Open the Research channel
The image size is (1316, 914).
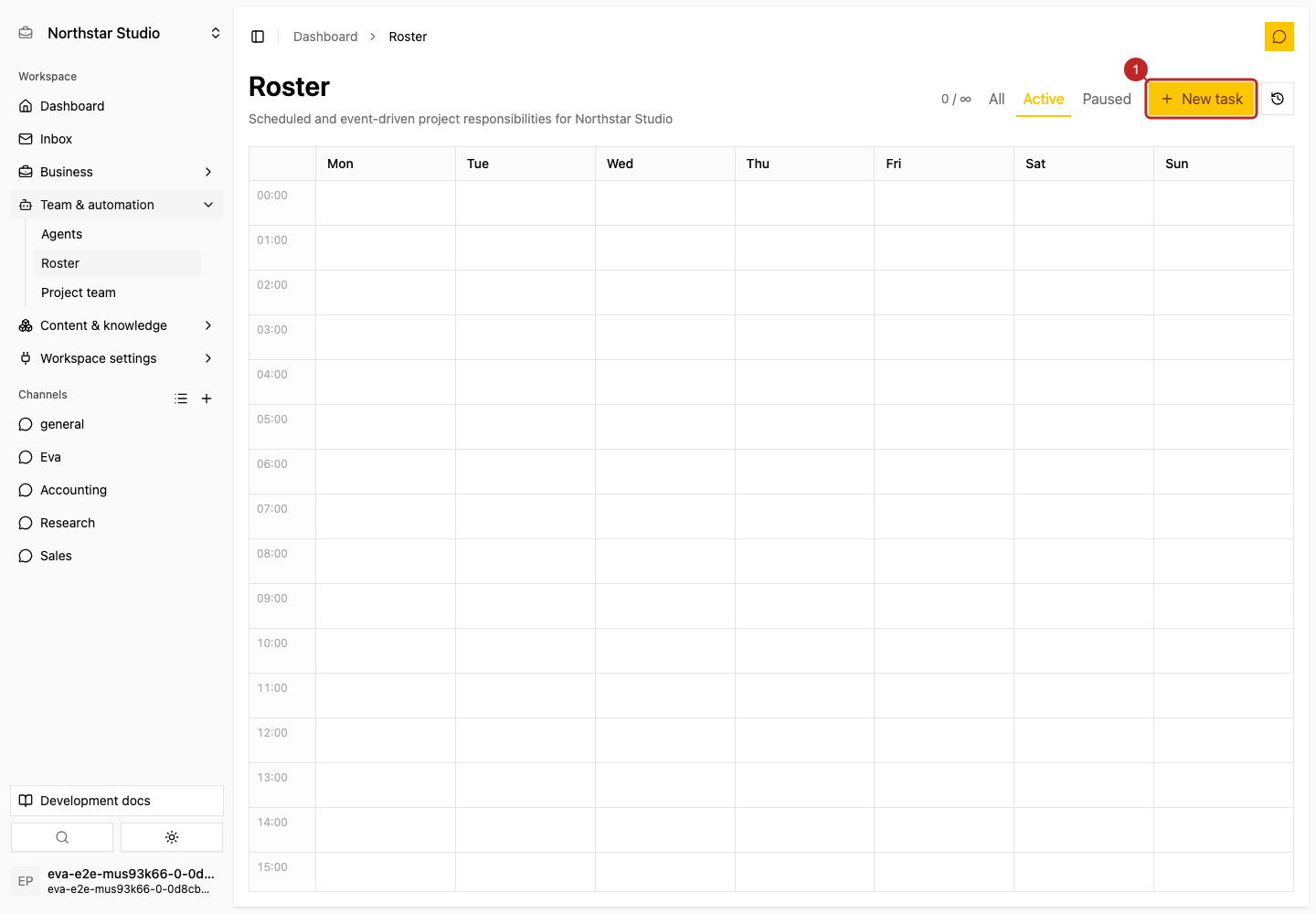tap(117, 523)
